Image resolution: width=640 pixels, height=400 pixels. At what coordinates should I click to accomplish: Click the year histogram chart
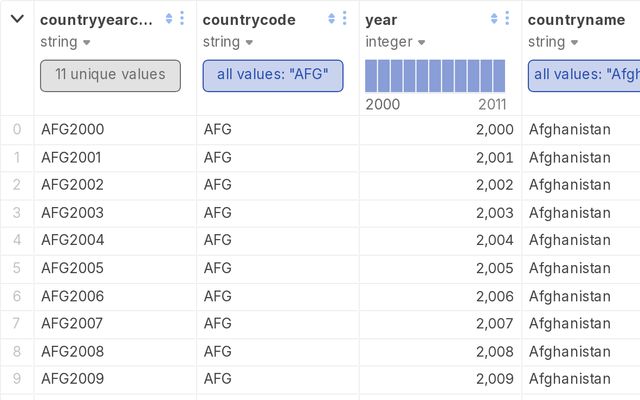click(435, 76)
